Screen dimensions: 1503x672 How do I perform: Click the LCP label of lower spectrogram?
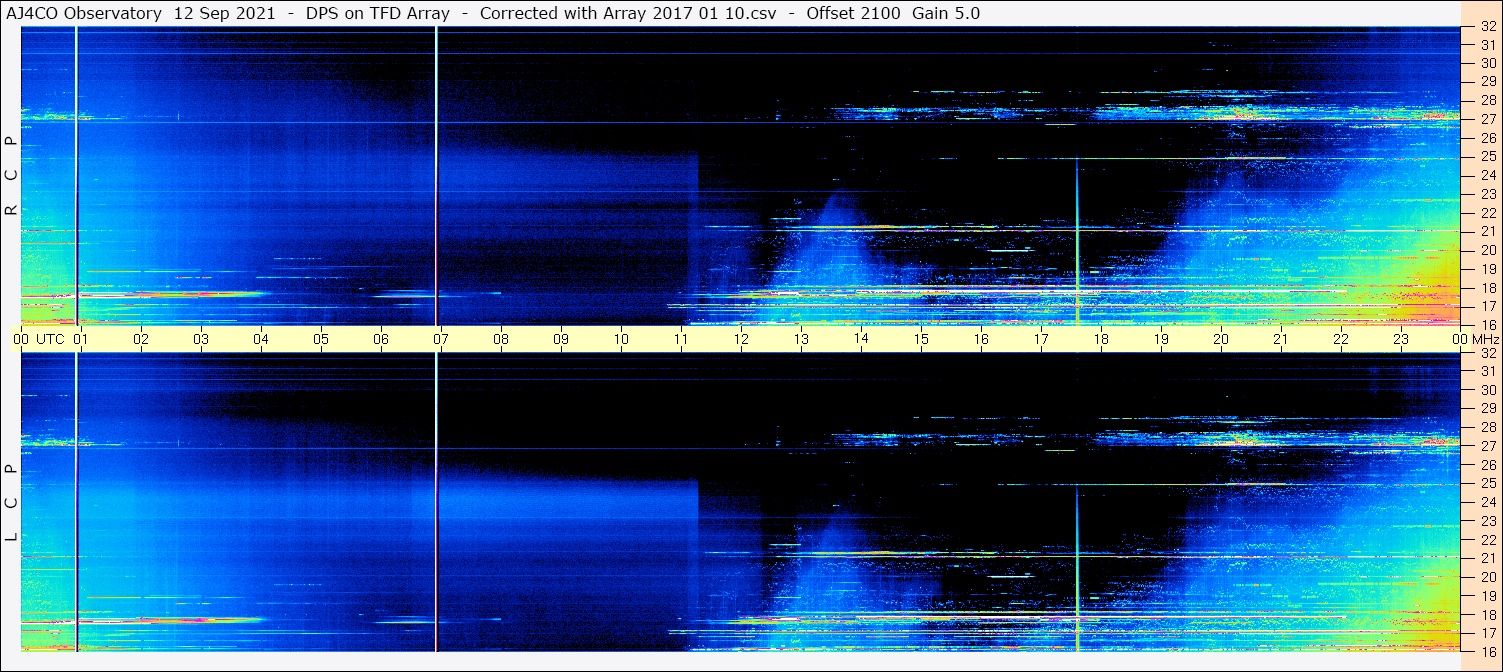(11, 503)
